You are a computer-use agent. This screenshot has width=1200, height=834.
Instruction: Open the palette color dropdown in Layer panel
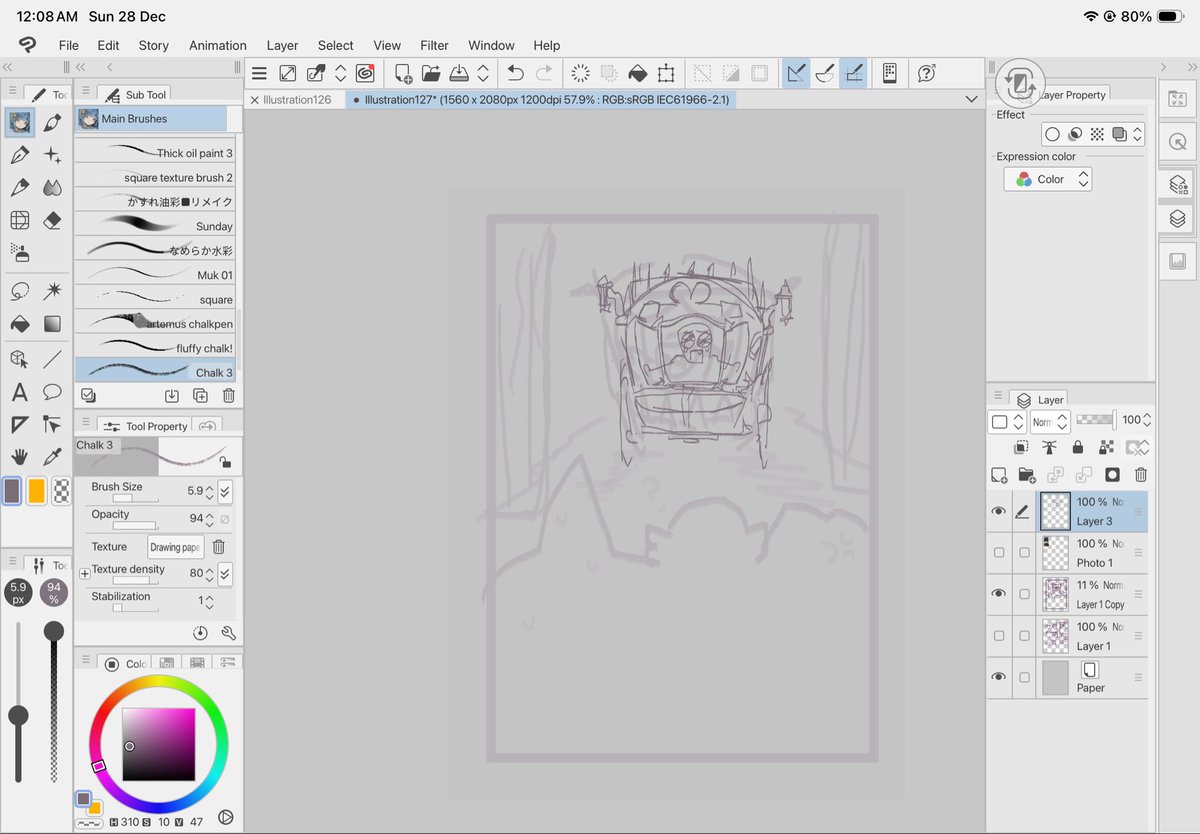pyautogui.click(x=1006, y=422)
